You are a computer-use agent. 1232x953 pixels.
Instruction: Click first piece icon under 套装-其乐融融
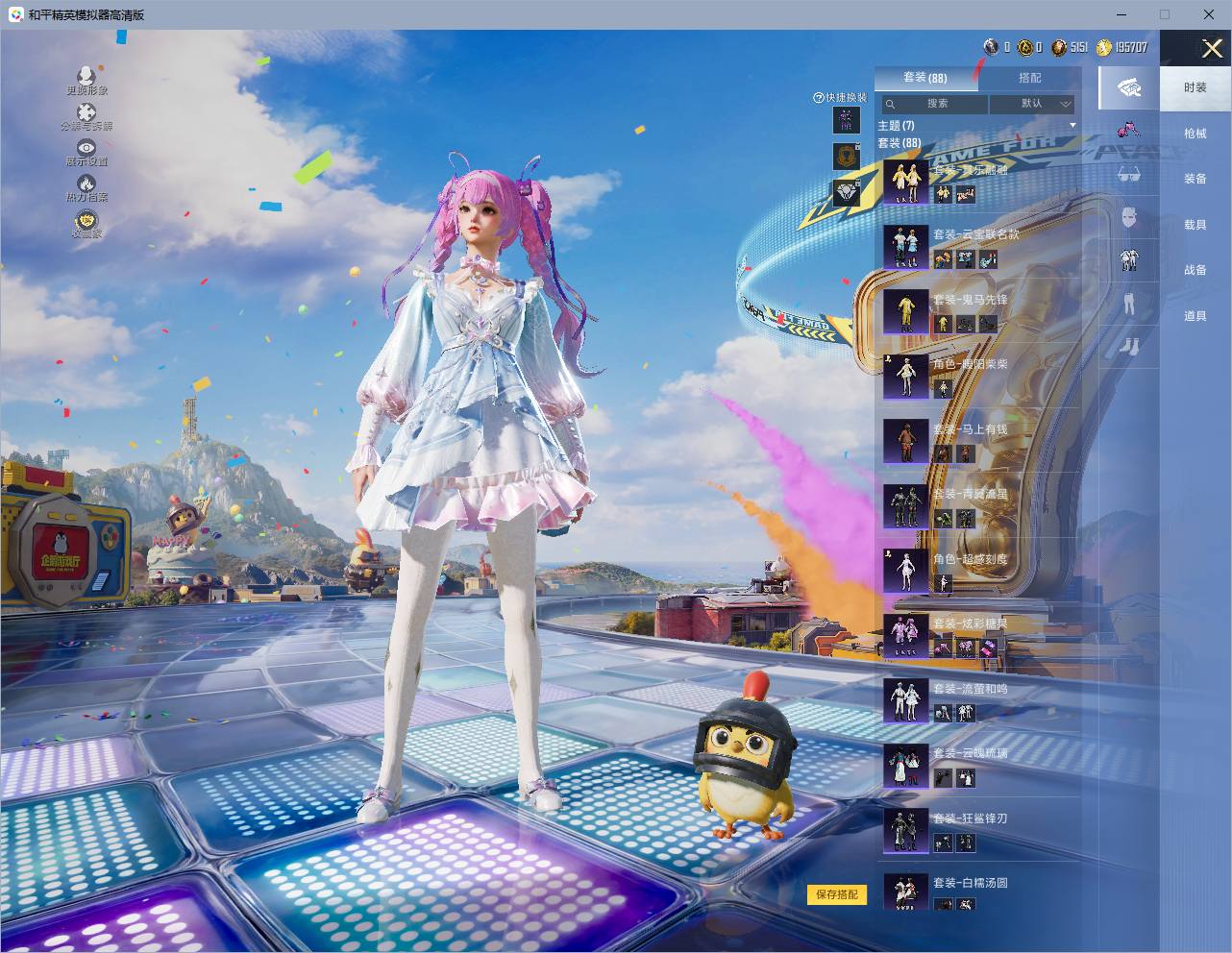[943, 194]
